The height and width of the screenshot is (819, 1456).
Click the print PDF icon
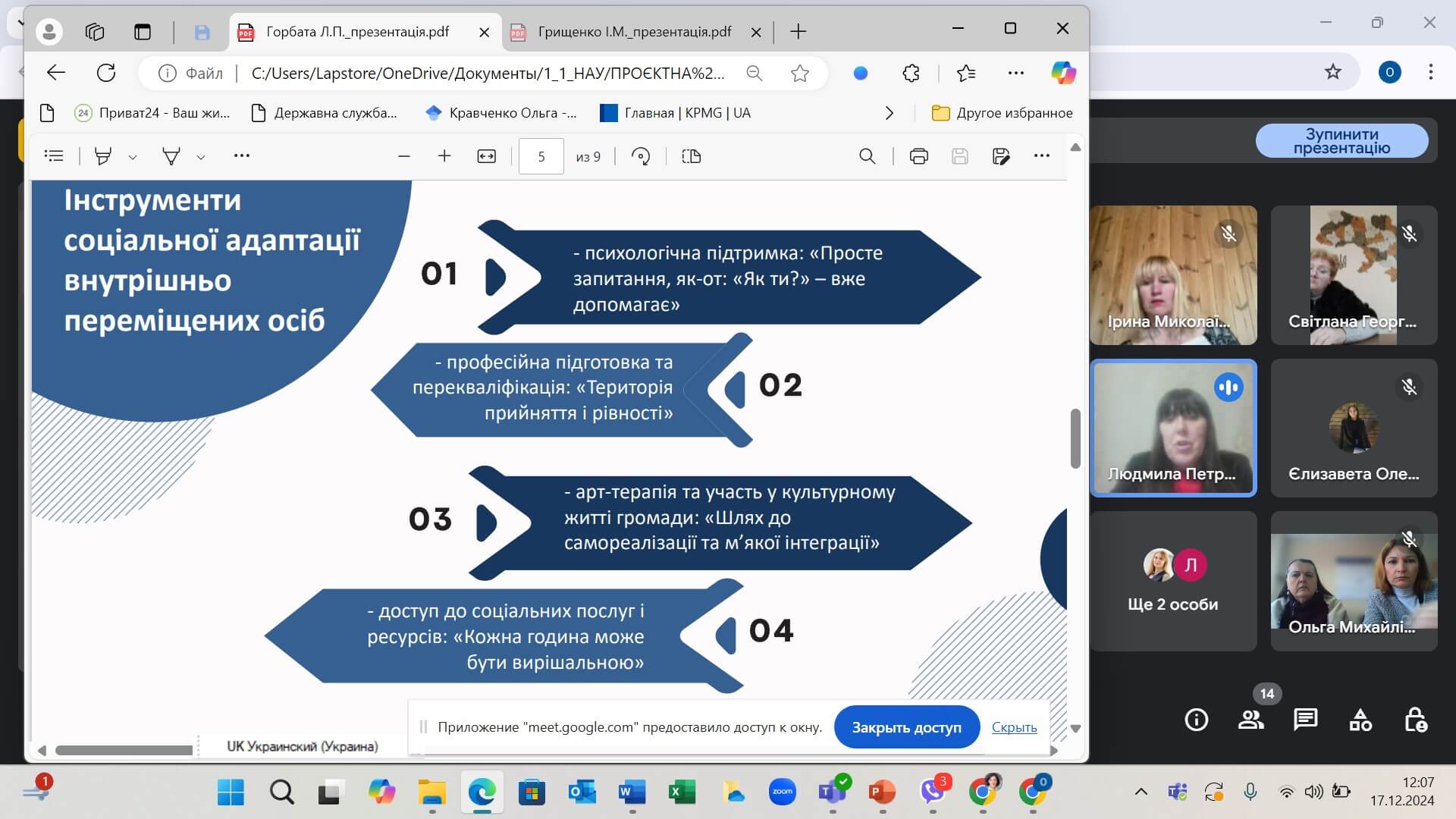(x=918, y=156)
